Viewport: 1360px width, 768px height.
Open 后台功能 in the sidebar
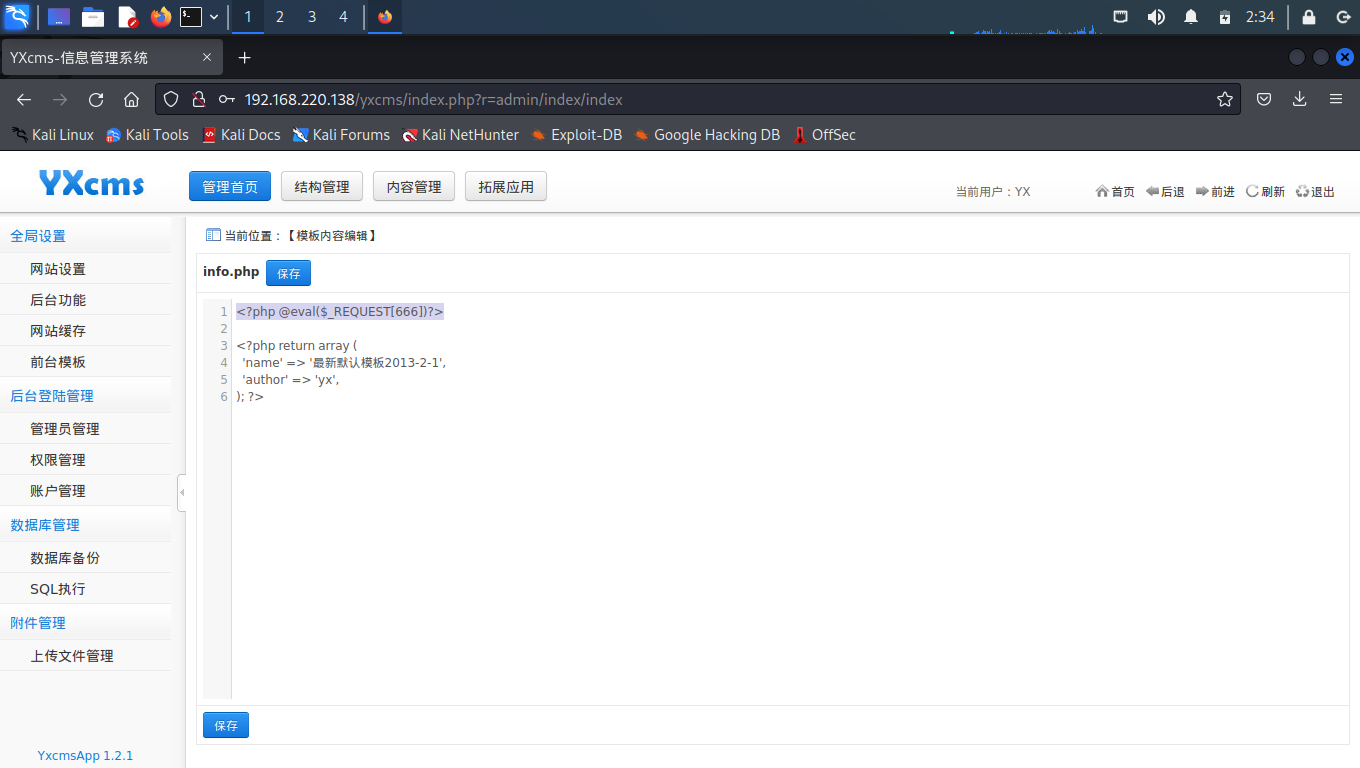tap(85, 300)
